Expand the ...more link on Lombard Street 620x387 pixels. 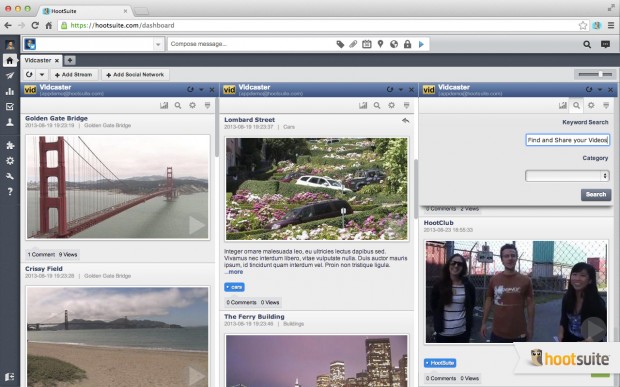234,272
